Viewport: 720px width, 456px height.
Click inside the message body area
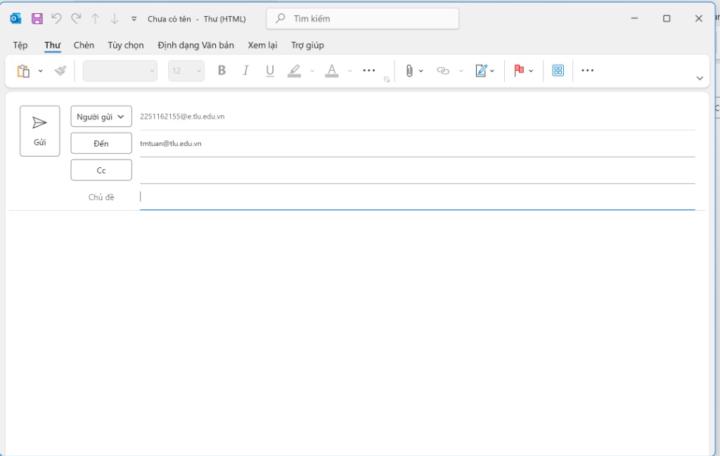357,333
